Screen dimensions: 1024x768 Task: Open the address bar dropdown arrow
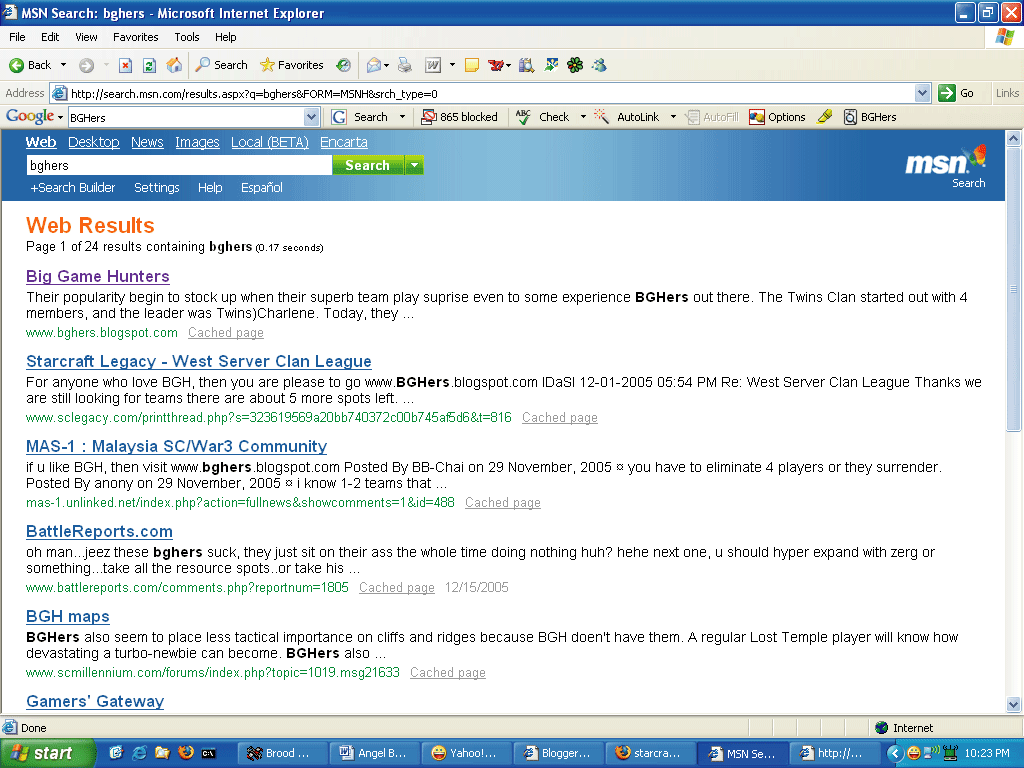click(922, 93)
